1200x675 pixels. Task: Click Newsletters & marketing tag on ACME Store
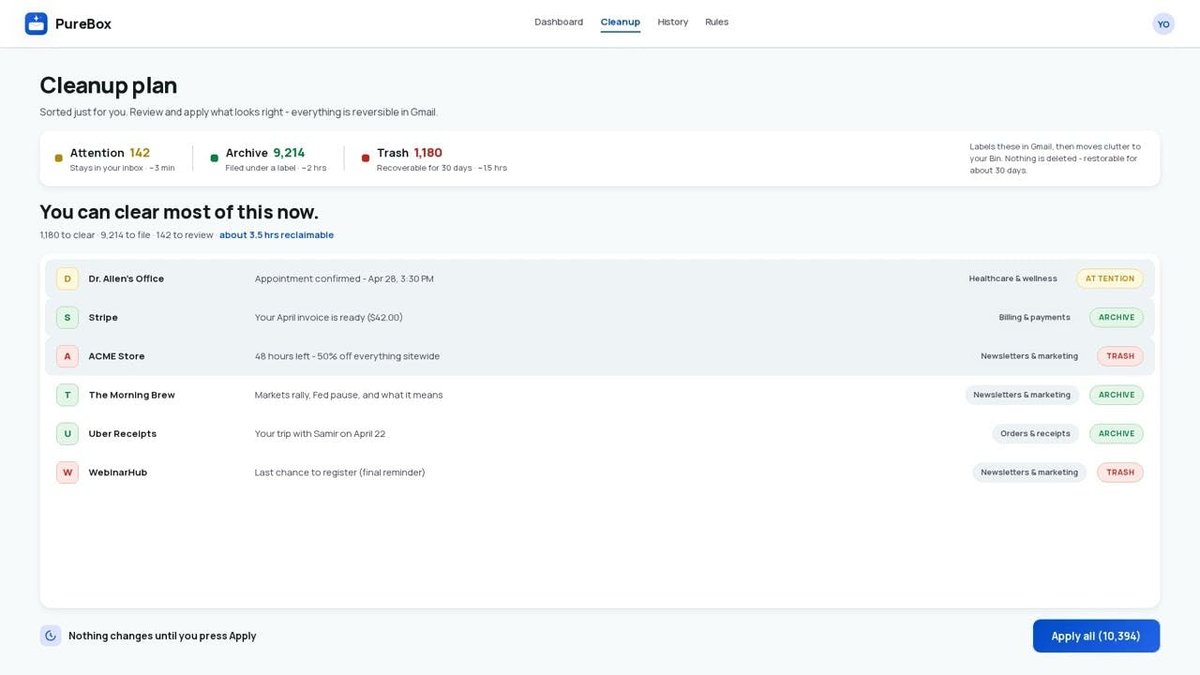tap(1029, 356)
